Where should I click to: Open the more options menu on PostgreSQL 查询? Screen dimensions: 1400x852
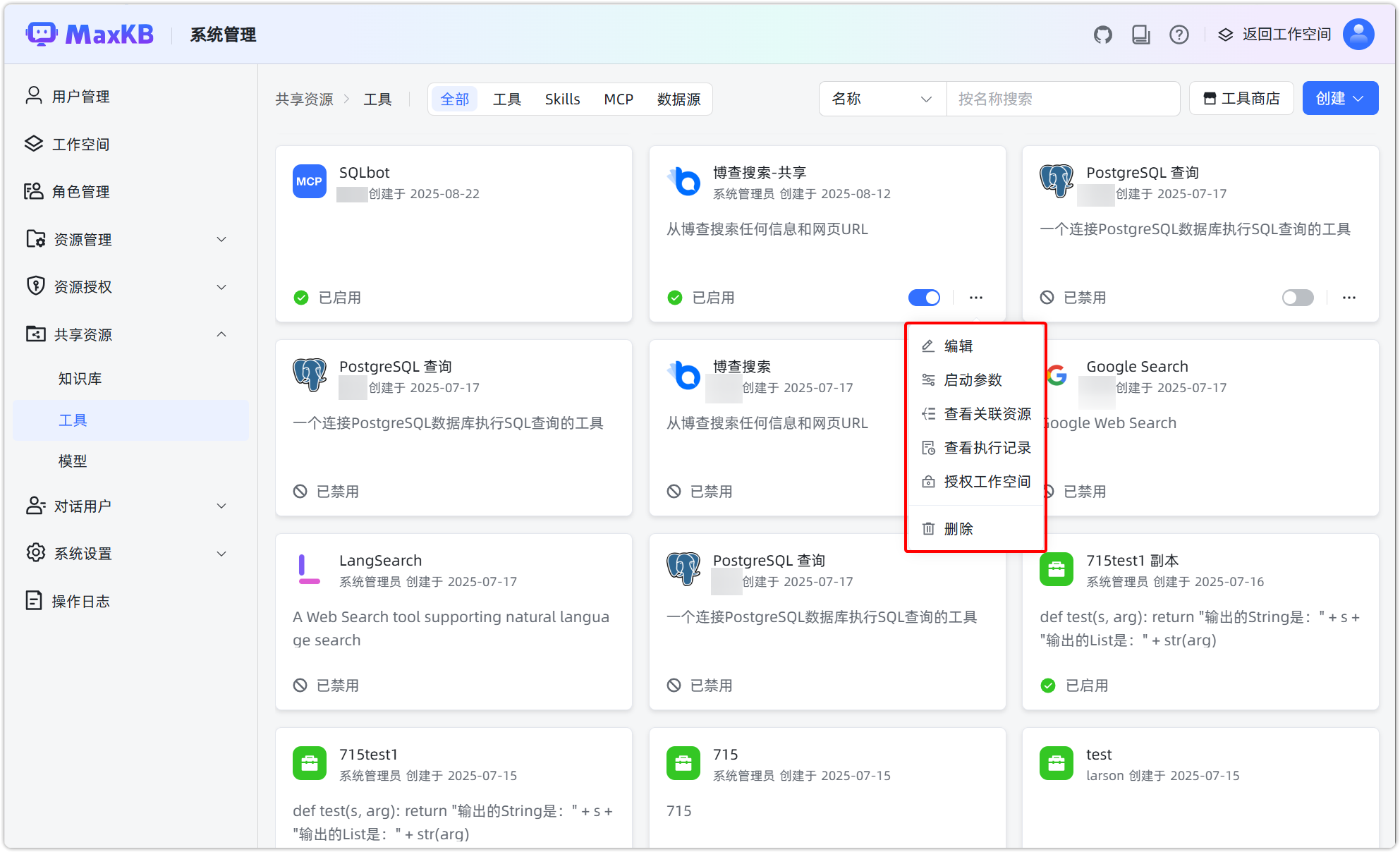coord(1349,297)
